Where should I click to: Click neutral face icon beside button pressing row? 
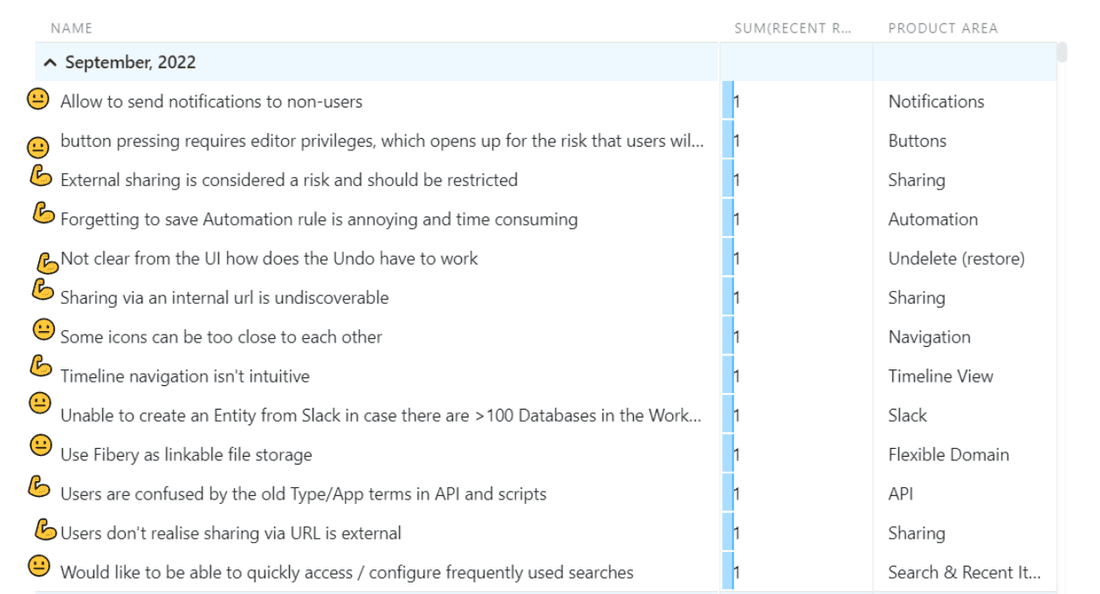[38, 148]
